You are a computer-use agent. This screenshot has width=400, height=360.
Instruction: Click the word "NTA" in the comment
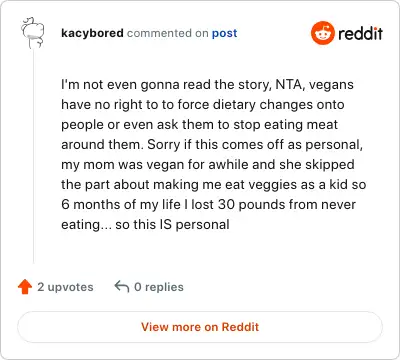289,85
